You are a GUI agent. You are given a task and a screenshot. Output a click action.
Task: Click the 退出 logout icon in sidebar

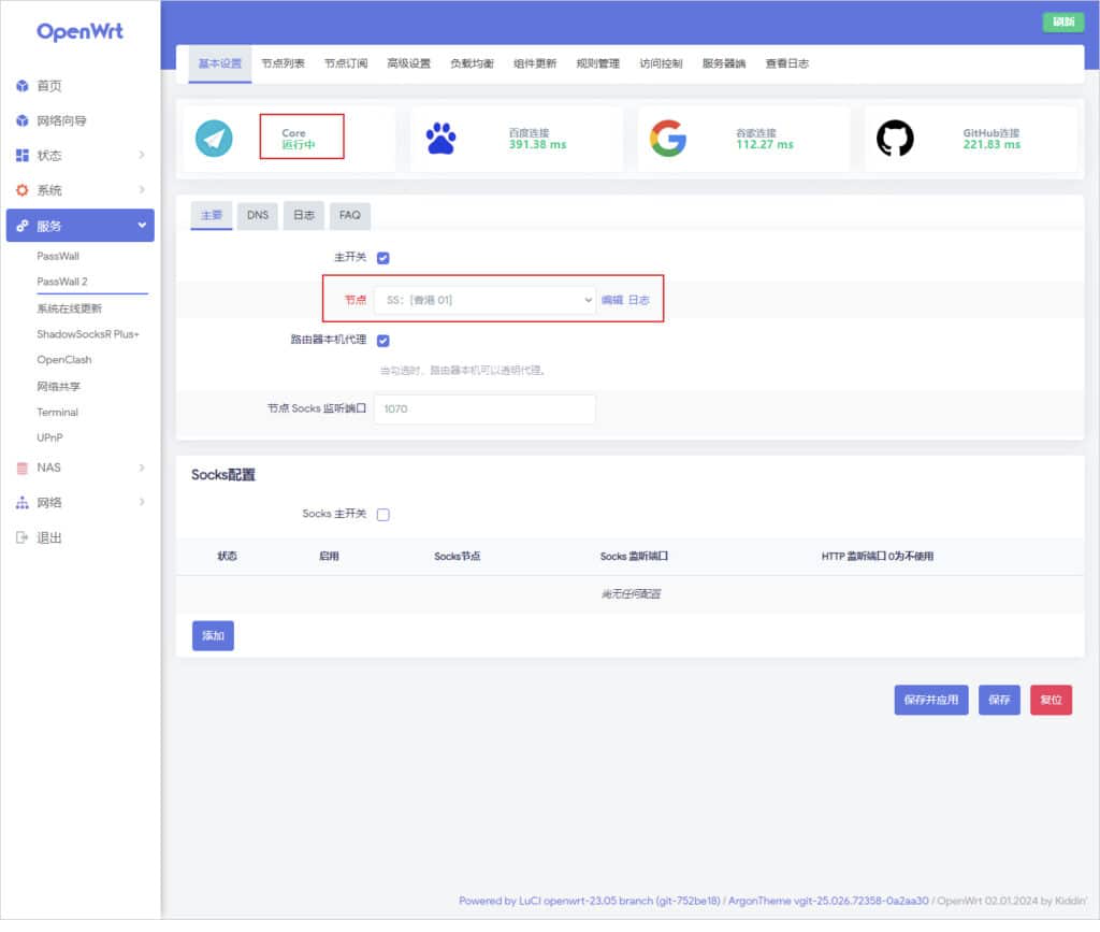point(22,538)
